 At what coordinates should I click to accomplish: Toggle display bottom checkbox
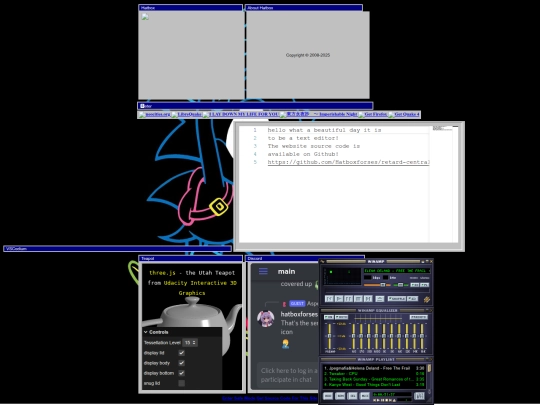pyautogui.click(x=181, y=373)
